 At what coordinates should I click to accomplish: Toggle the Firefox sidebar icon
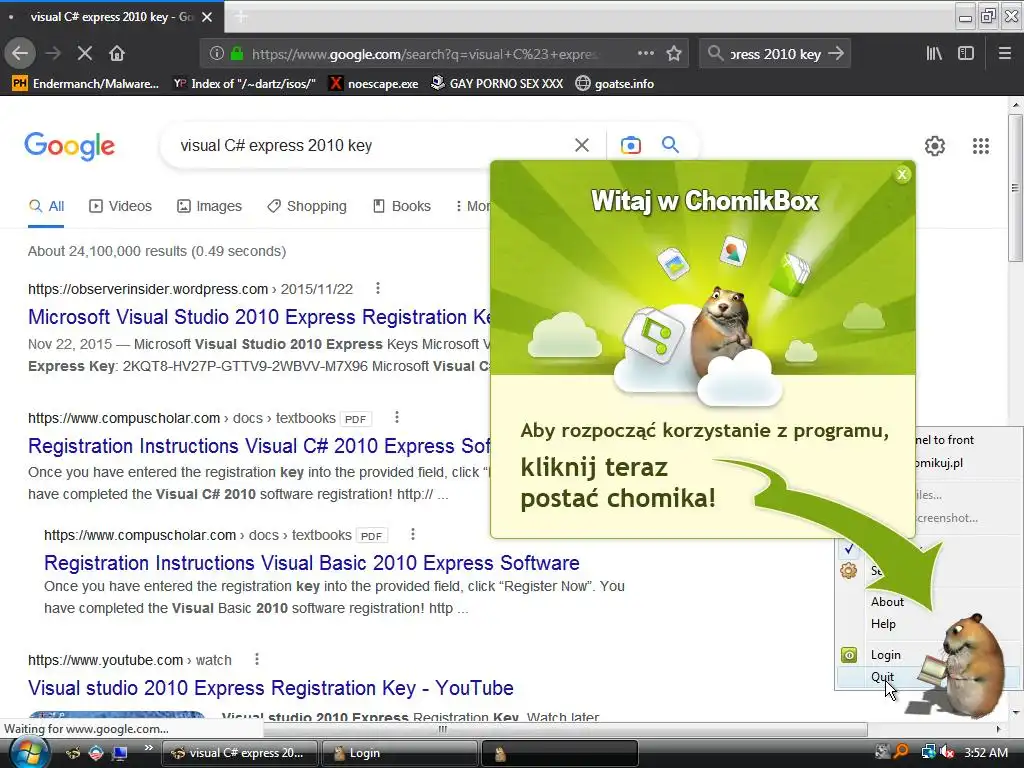[966, 54]
